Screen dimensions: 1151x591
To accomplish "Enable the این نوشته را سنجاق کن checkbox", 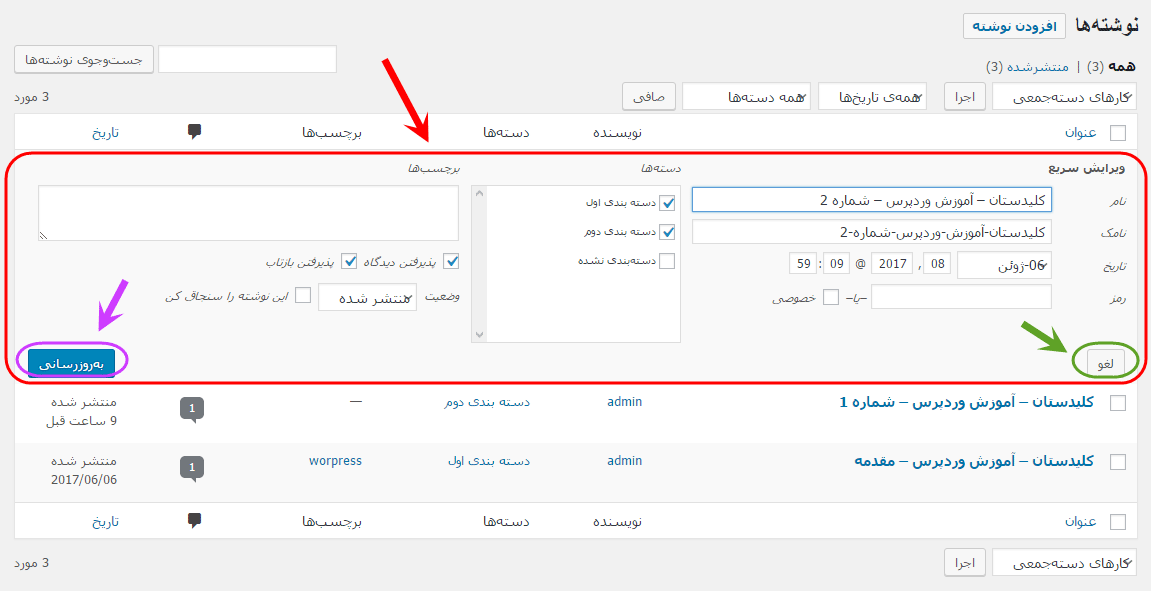I will coord(302,296).
